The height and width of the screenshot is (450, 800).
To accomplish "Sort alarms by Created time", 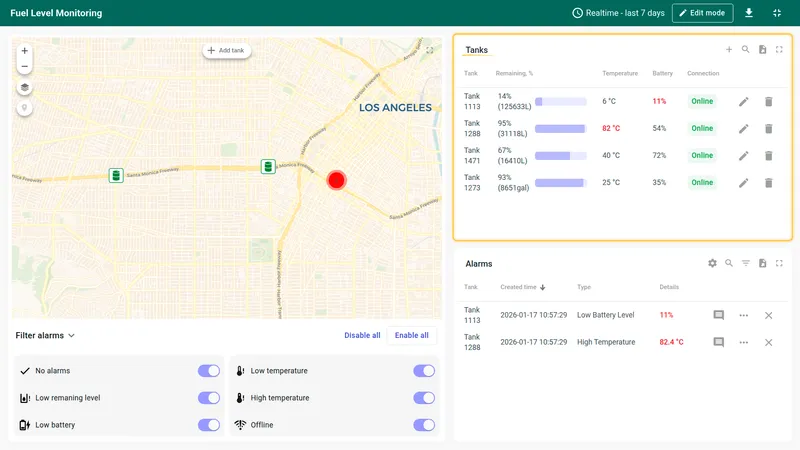I will [522, 287].
